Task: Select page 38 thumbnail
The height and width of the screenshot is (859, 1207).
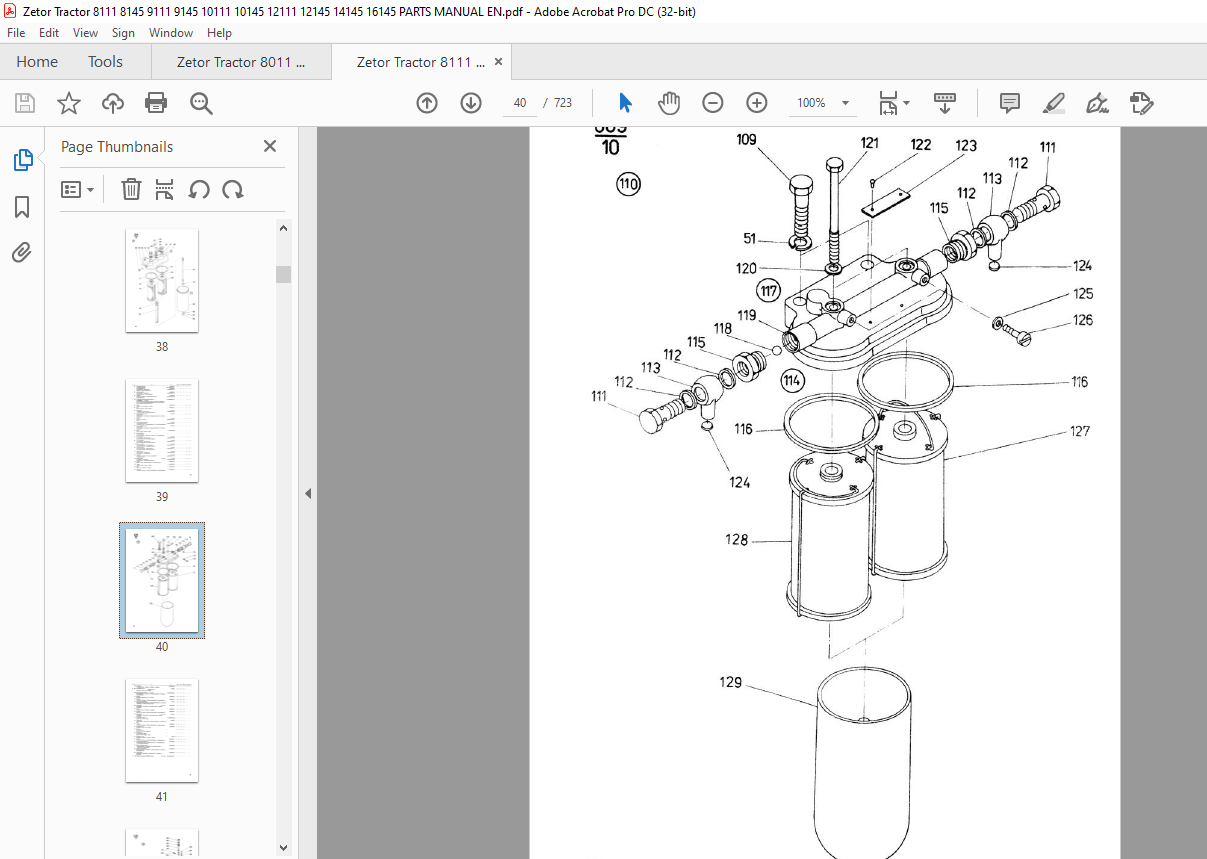Action: (162, 281)
